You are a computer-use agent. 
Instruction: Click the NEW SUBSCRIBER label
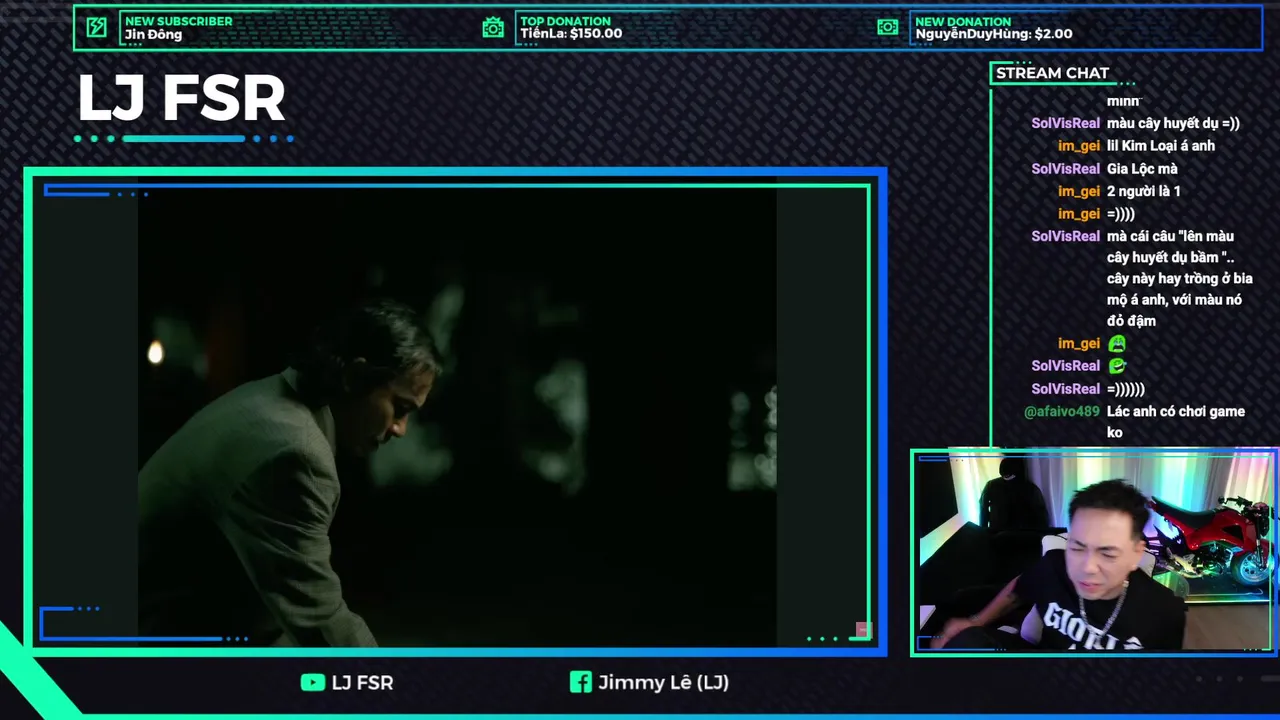178,21
